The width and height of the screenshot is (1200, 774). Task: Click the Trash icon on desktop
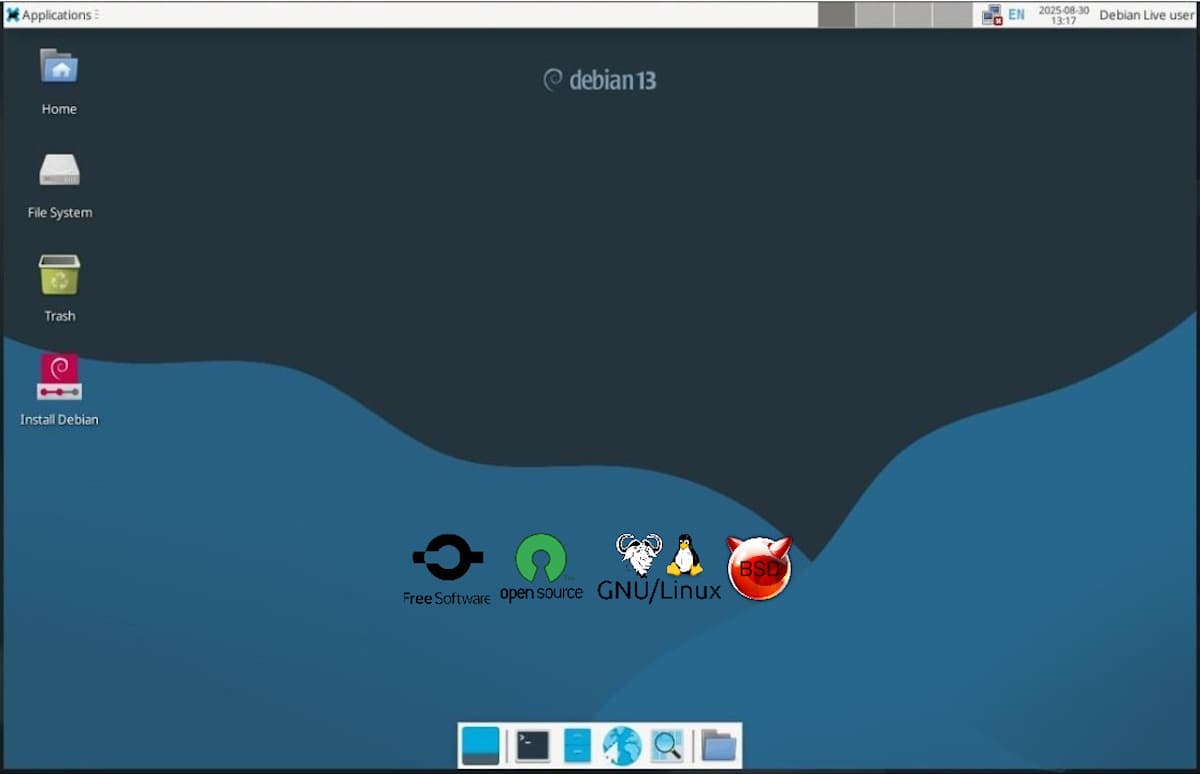pos(59,275)
